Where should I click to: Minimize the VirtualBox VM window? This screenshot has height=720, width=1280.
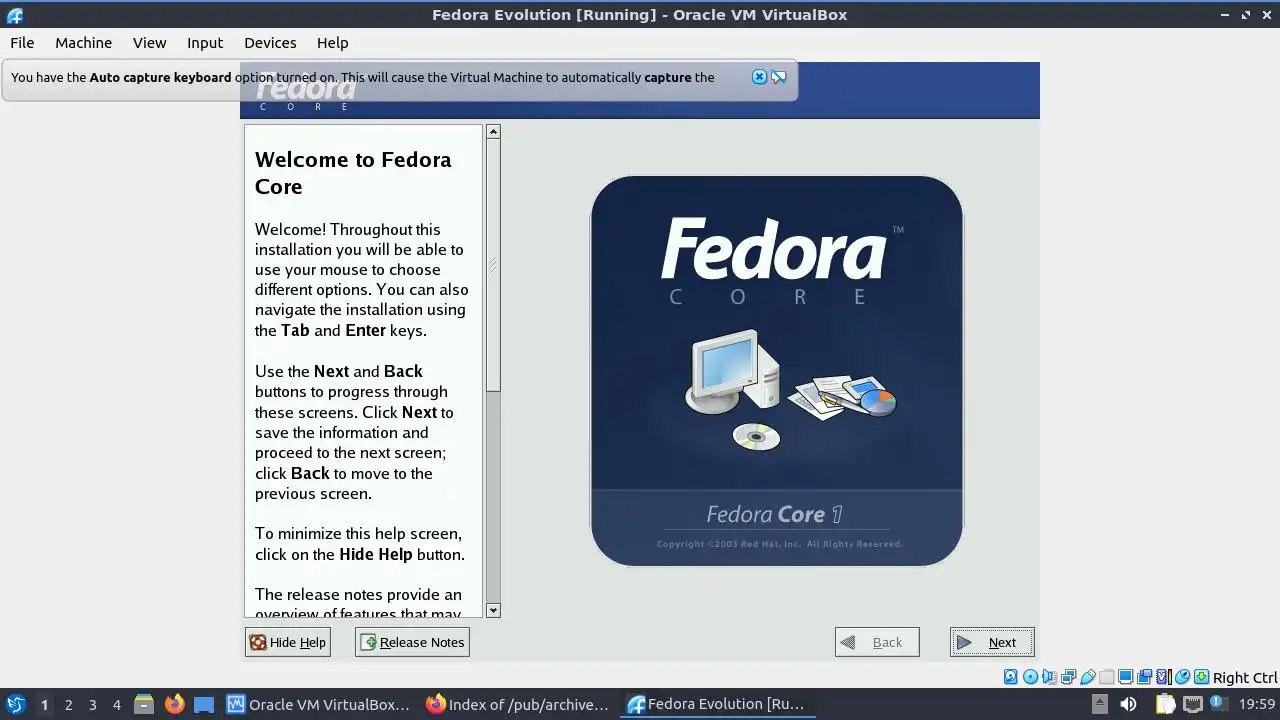[1225, 15]
